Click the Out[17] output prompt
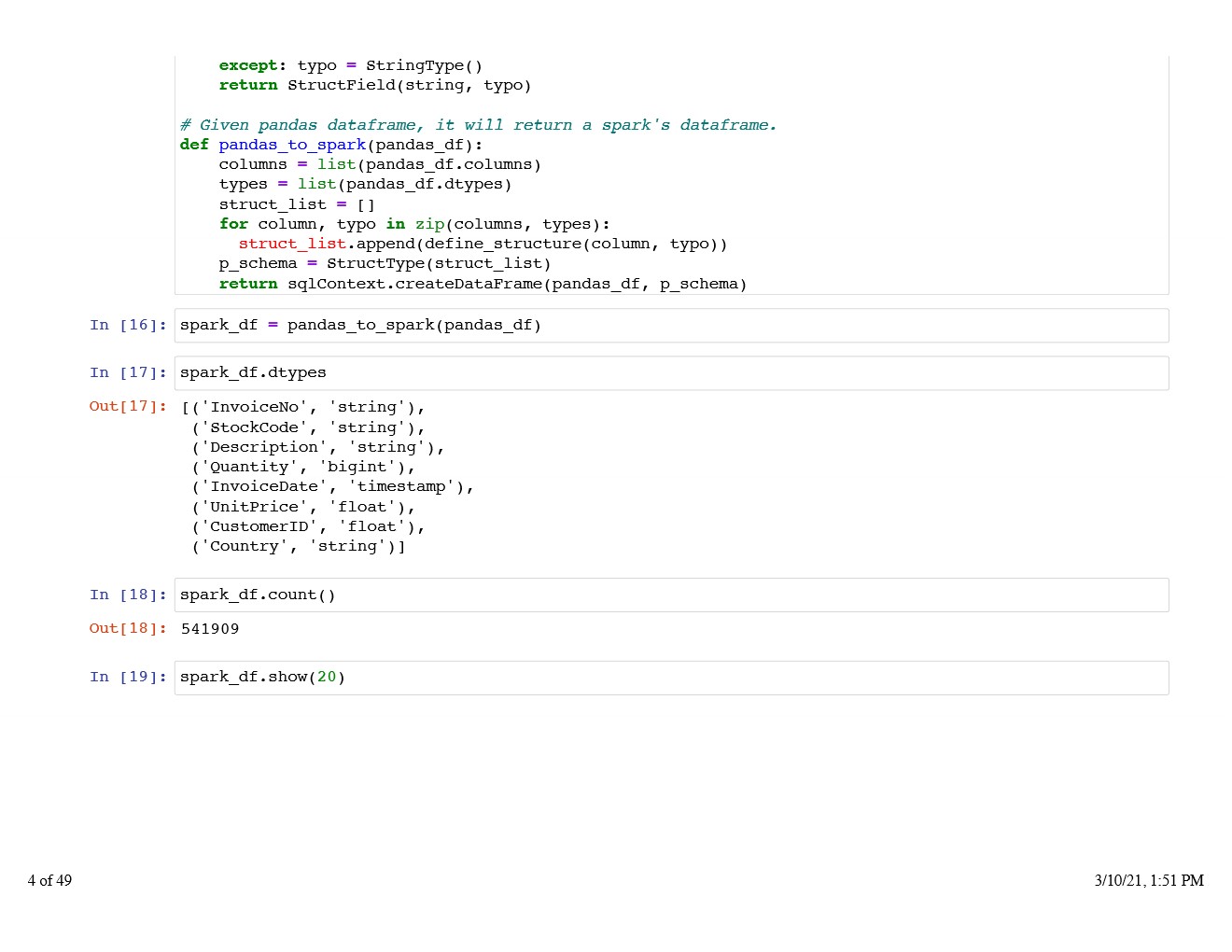The image size is (1232, 952). click(128, 407)
